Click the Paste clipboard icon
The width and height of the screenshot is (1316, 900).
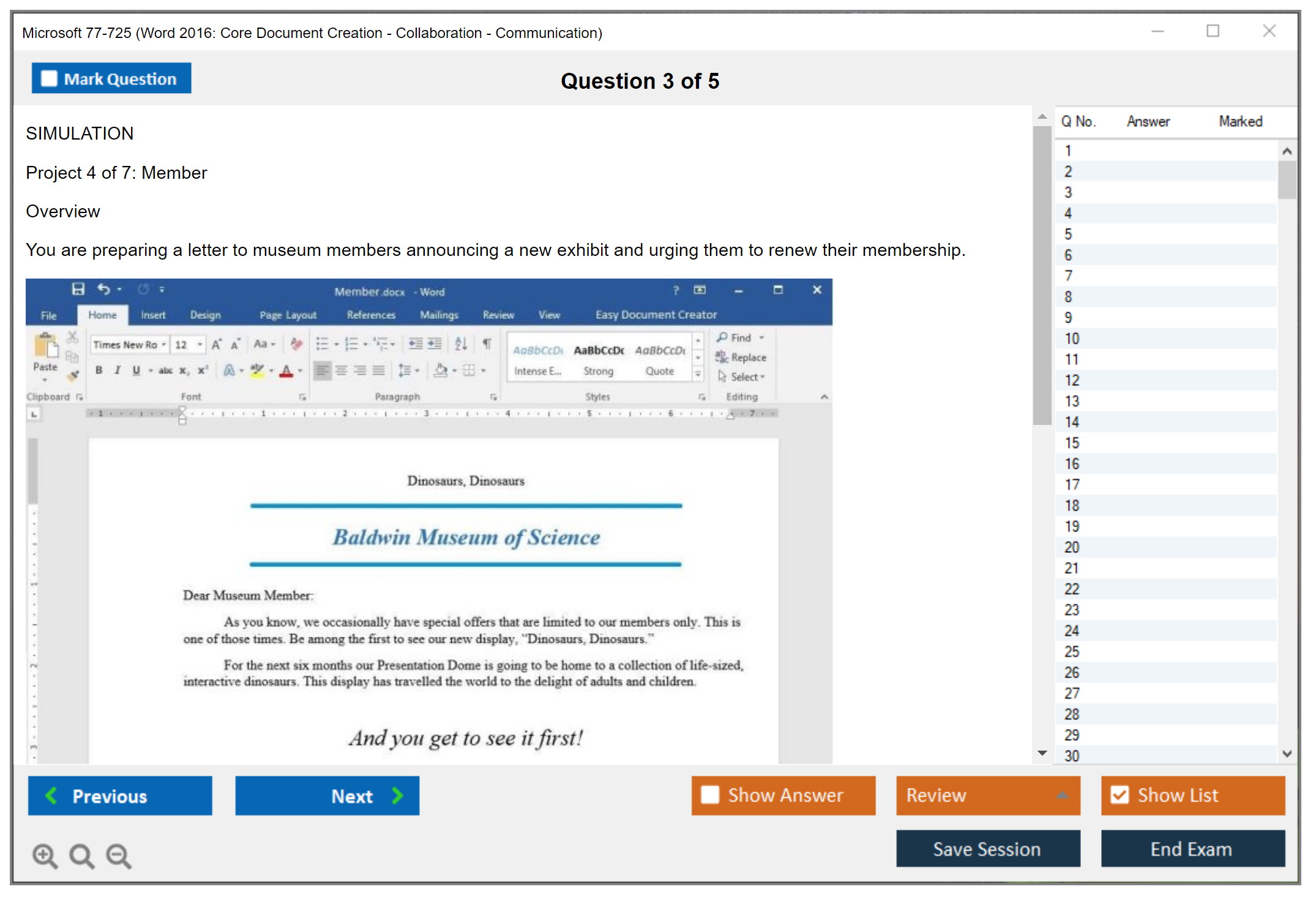[45, 347]
